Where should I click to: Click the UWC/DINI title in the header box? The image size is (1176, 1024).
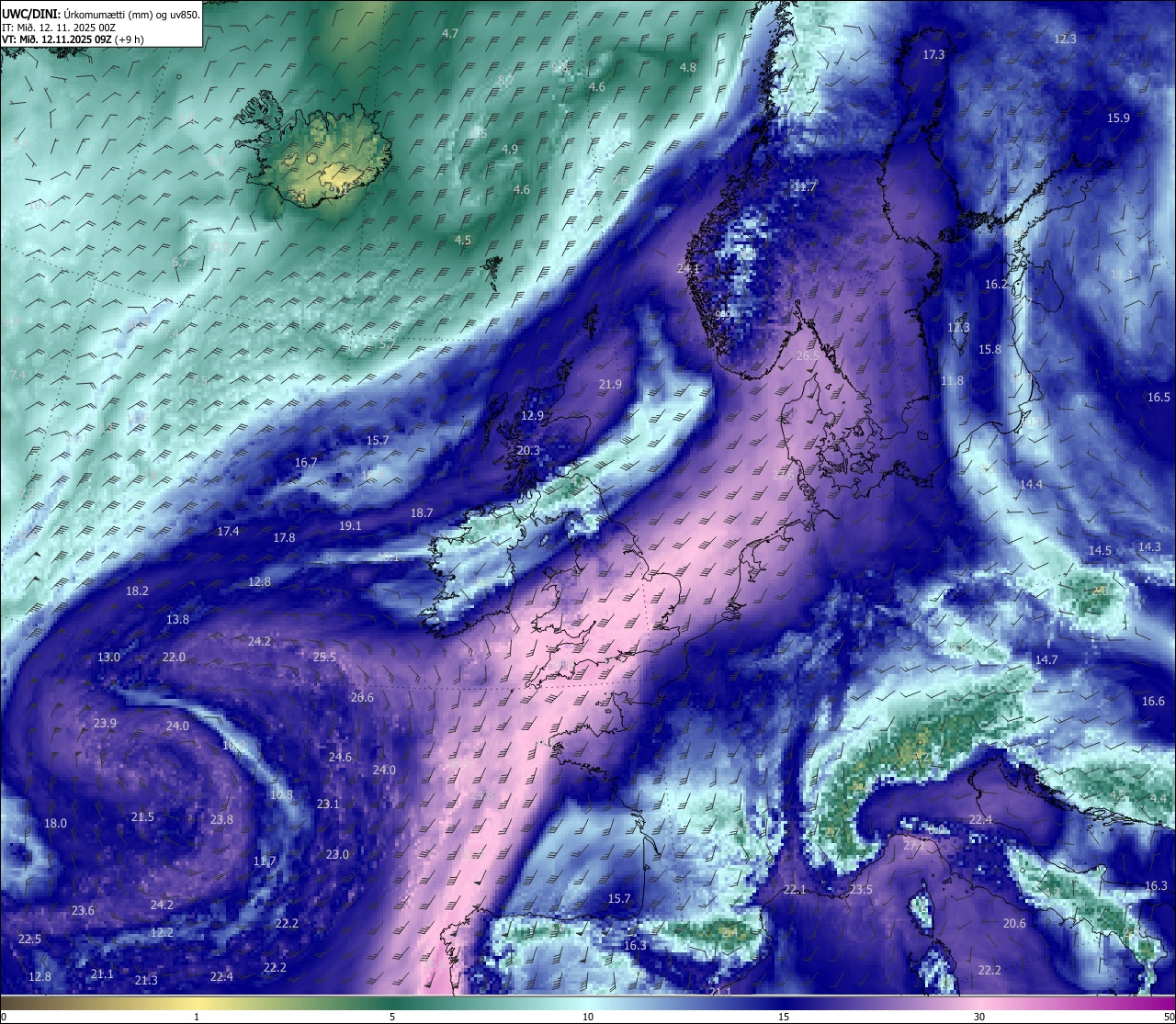[x=30, y=14]
